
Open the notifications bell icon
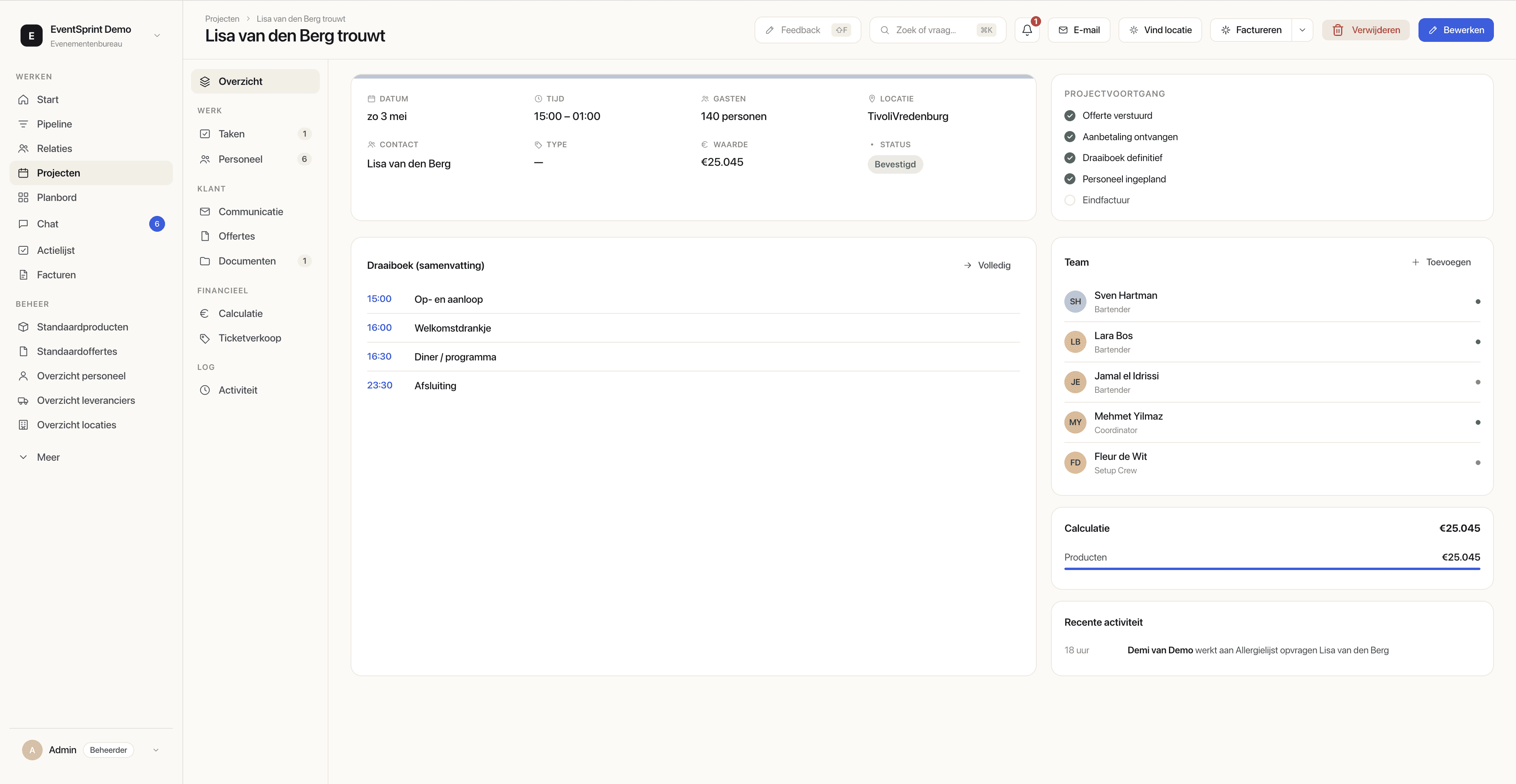[x=1027, y=30]
